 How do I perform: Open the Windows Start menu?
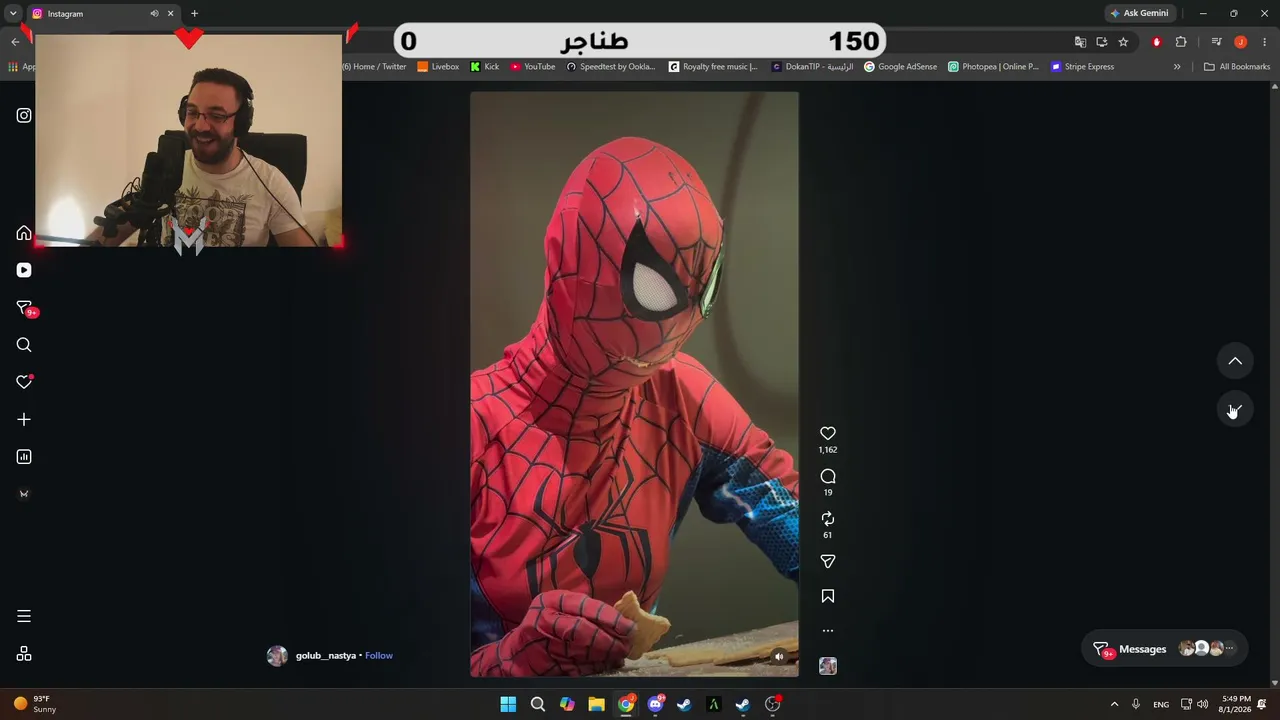508,704
